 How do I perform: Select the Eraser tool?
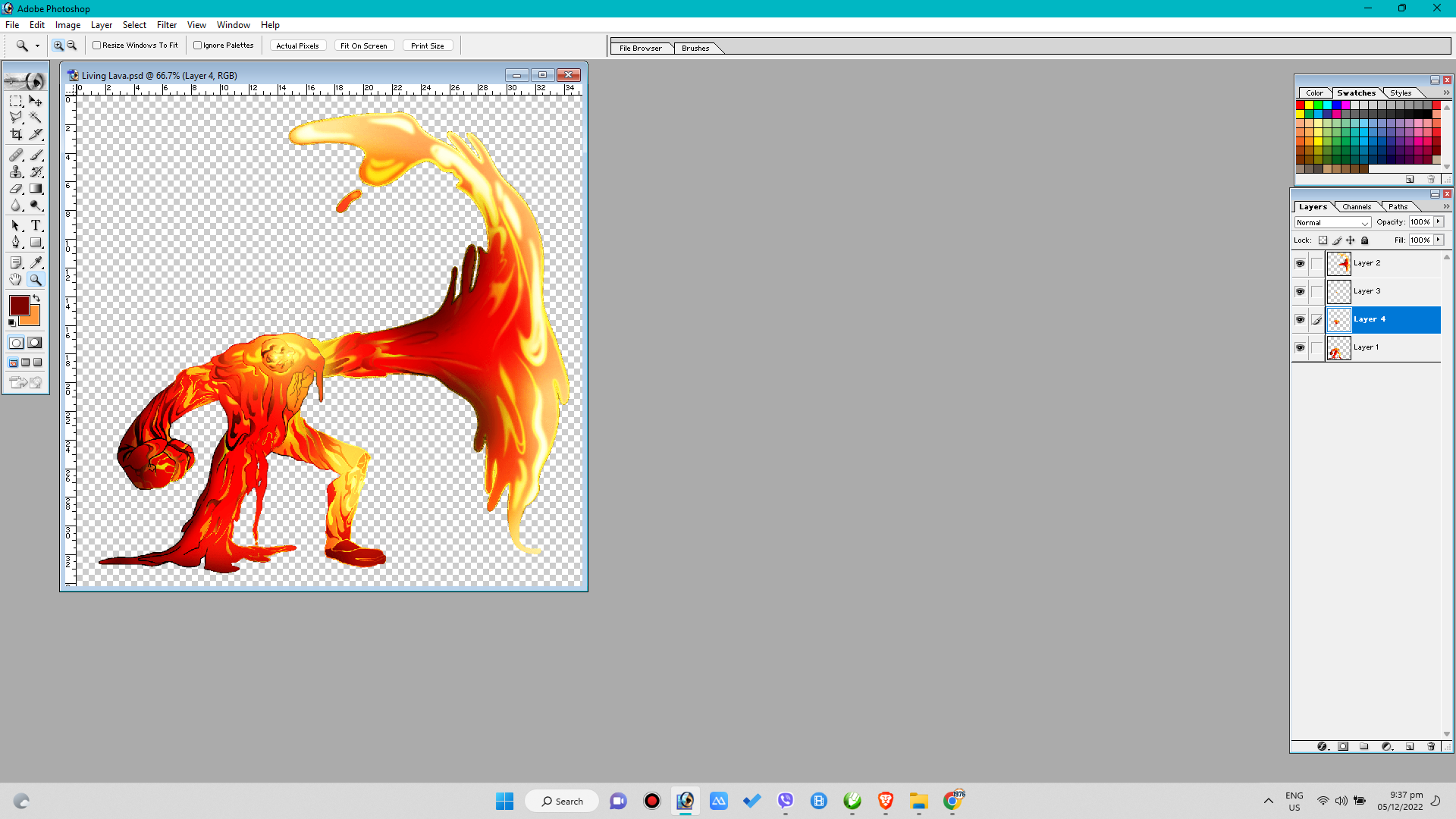point(16,189)
